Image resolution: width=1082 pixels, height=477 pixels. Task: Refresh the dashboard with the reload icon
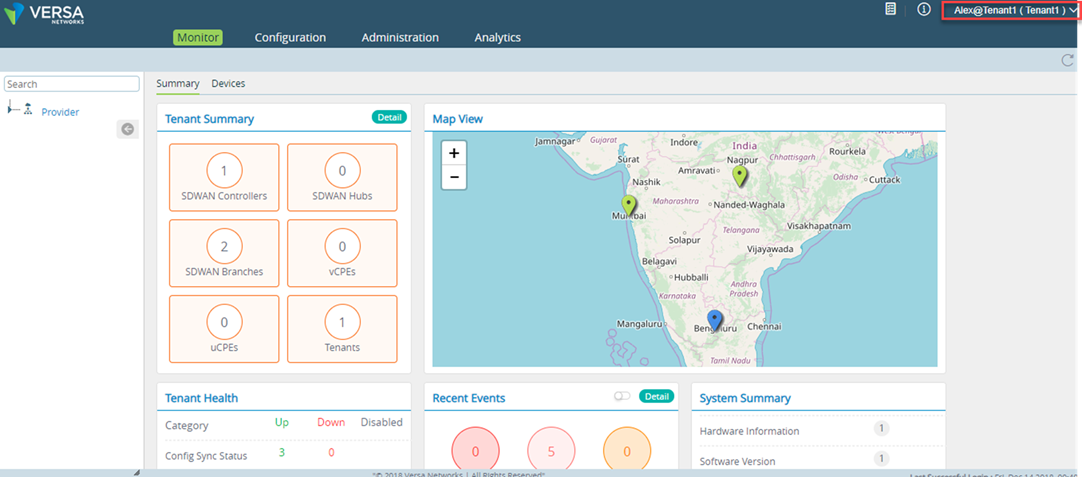(1068, 60)
